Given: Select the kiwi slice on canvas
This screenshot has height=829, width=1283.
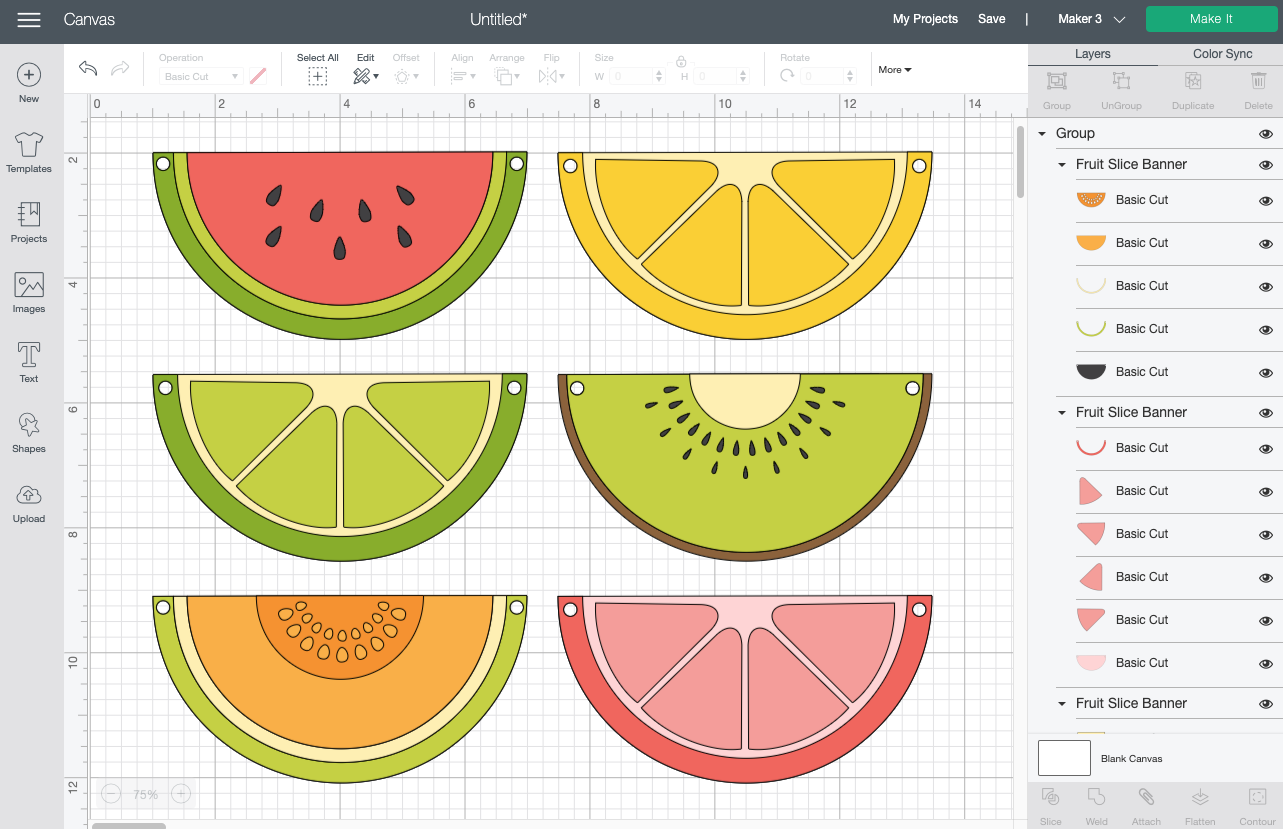Looking at the screenshot, I should pyautogui.click(x=745, y=467).
